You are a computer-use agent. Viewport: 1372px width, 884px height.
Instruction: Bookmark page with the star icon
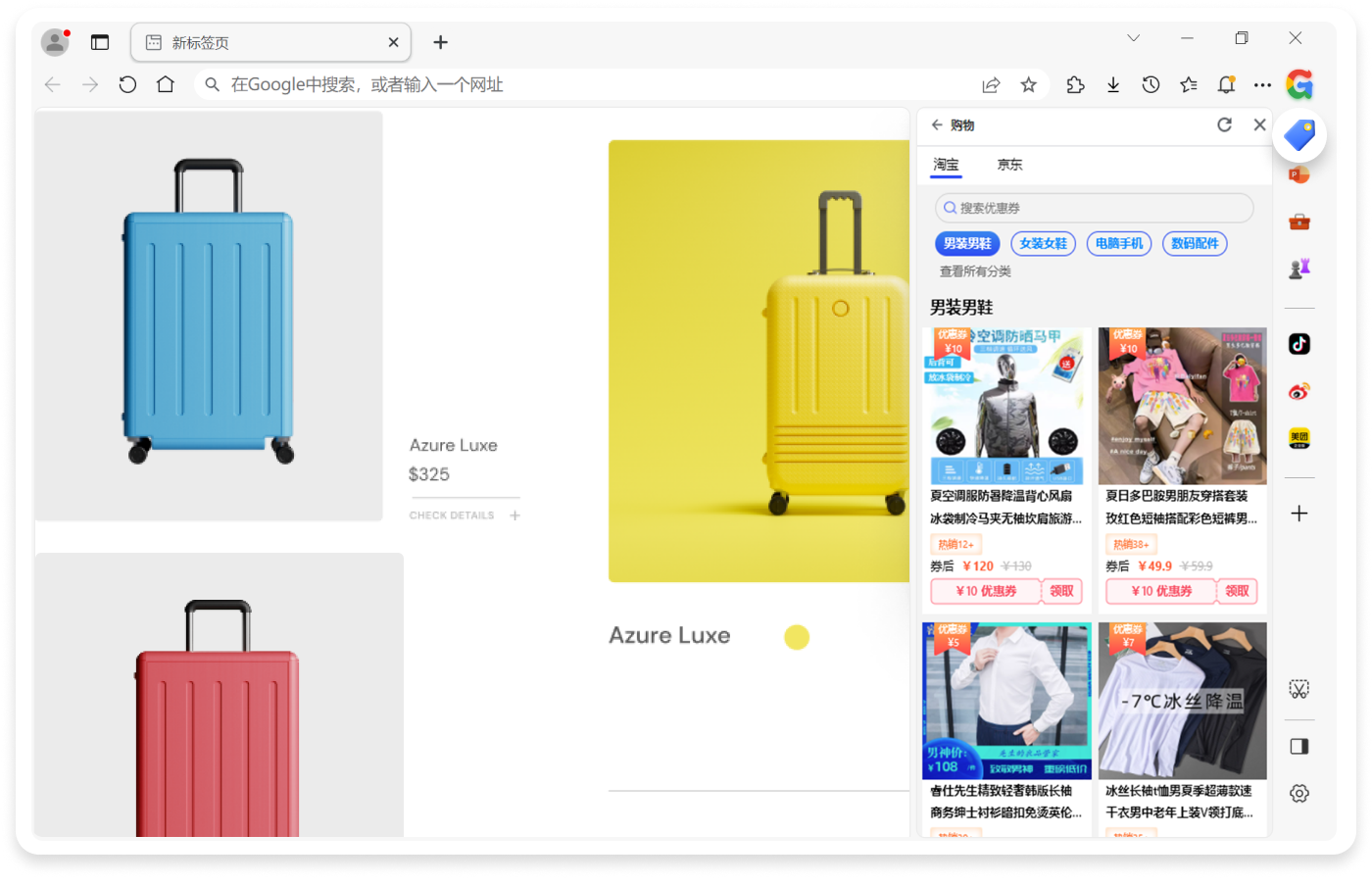tap(1028, 85)
